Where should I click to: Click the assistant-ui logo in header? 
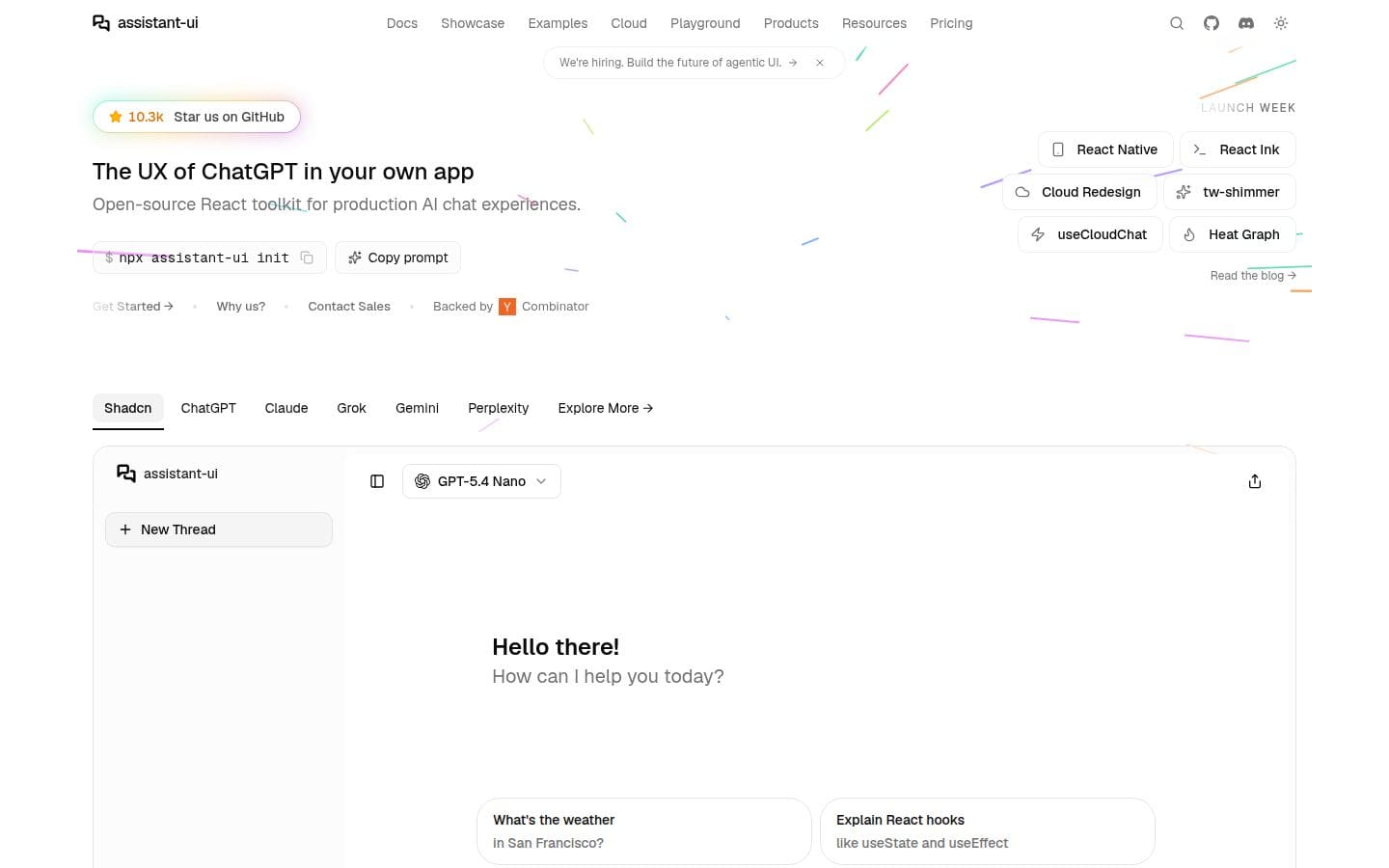tap(146, 23)
